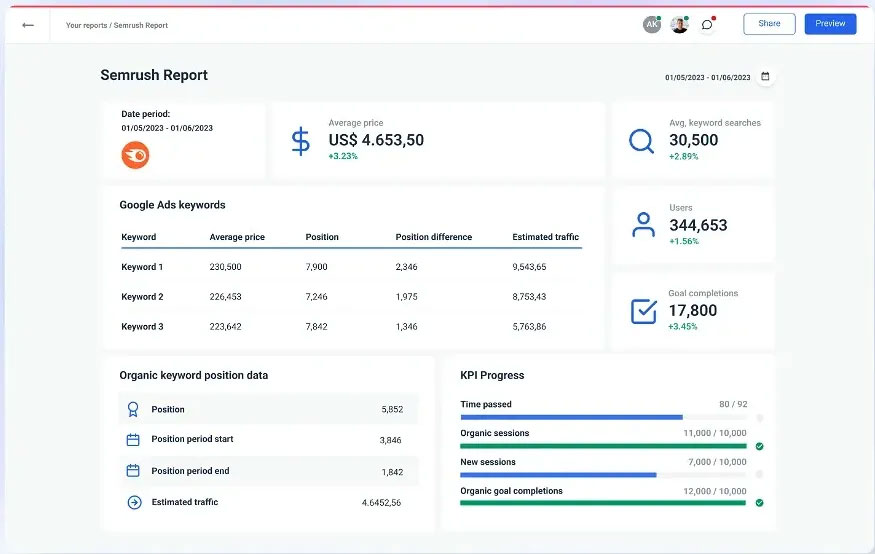
Task: Click the Time passed progress bar
Action: click(x=603, y=417)
